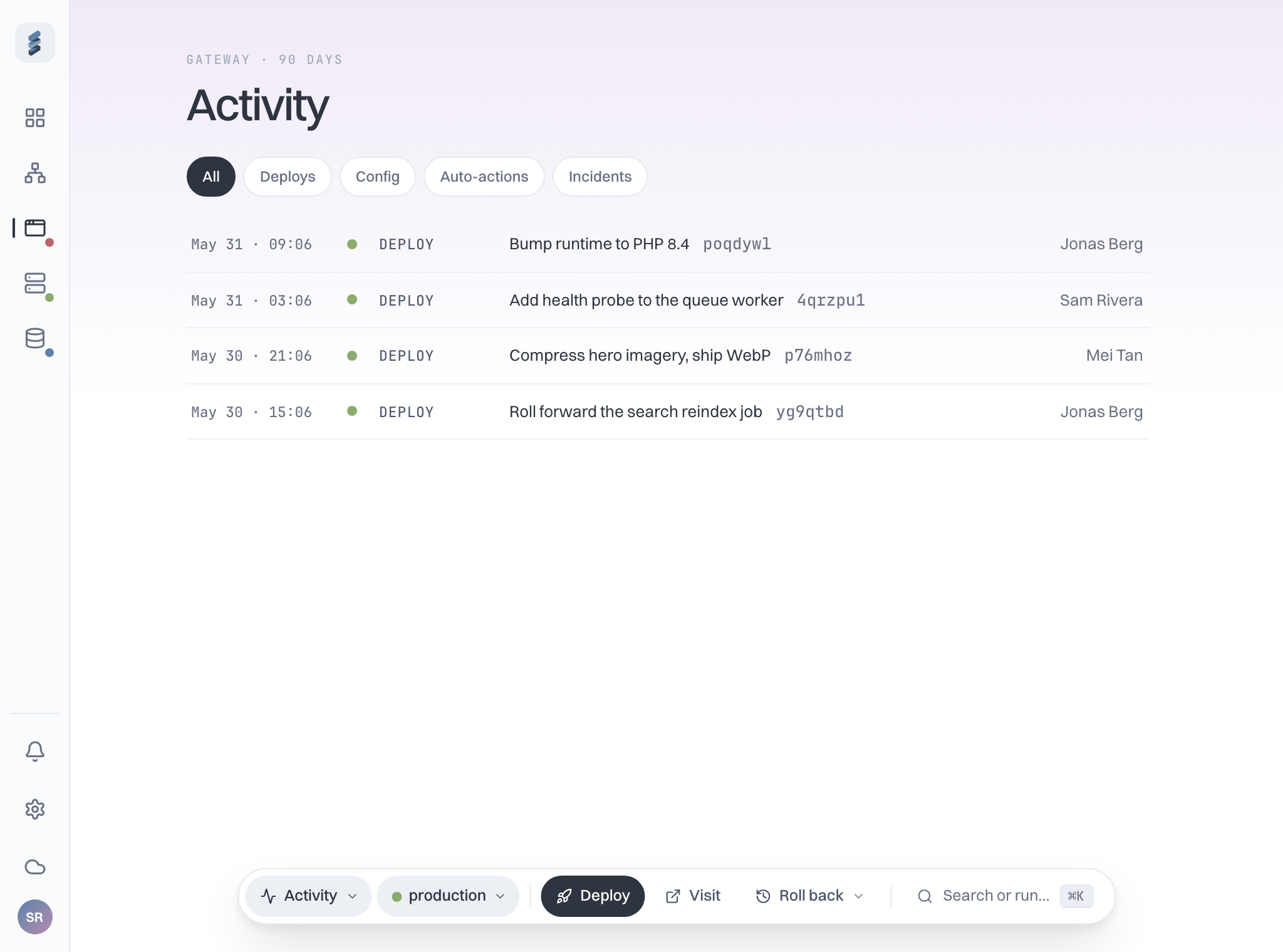Click timestamp May 31 · 09:06
The image size is (1283, 952).
[x=251, y=244]
